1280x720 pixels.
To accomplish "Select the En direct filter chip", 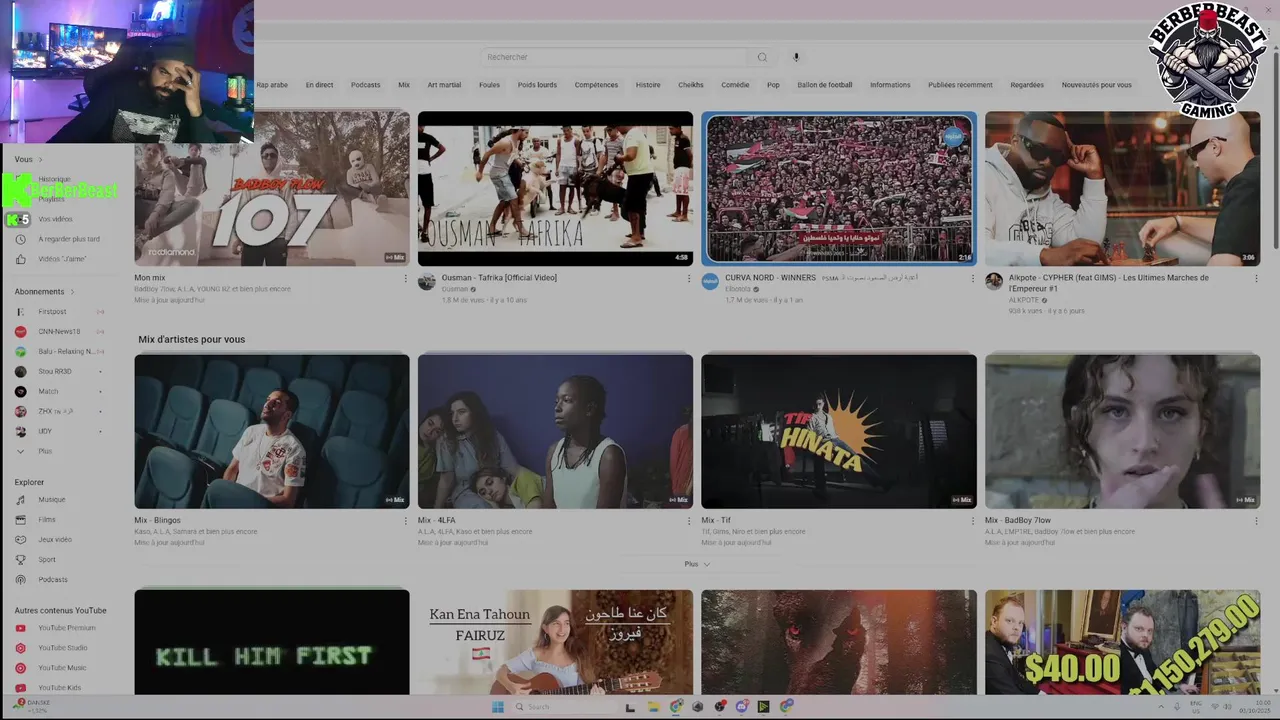I will click(x=319, y=85).
